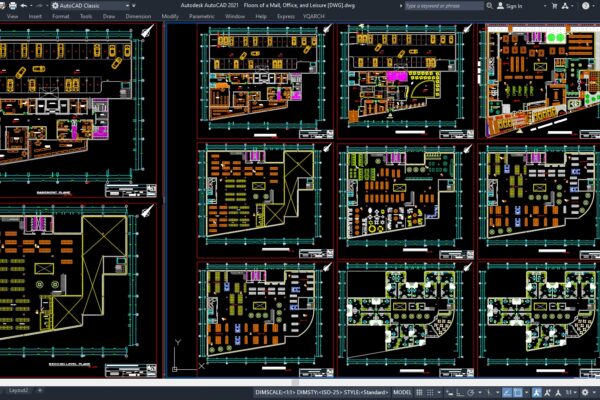Click north arrow of top-middle parking plan

[327, 29]
